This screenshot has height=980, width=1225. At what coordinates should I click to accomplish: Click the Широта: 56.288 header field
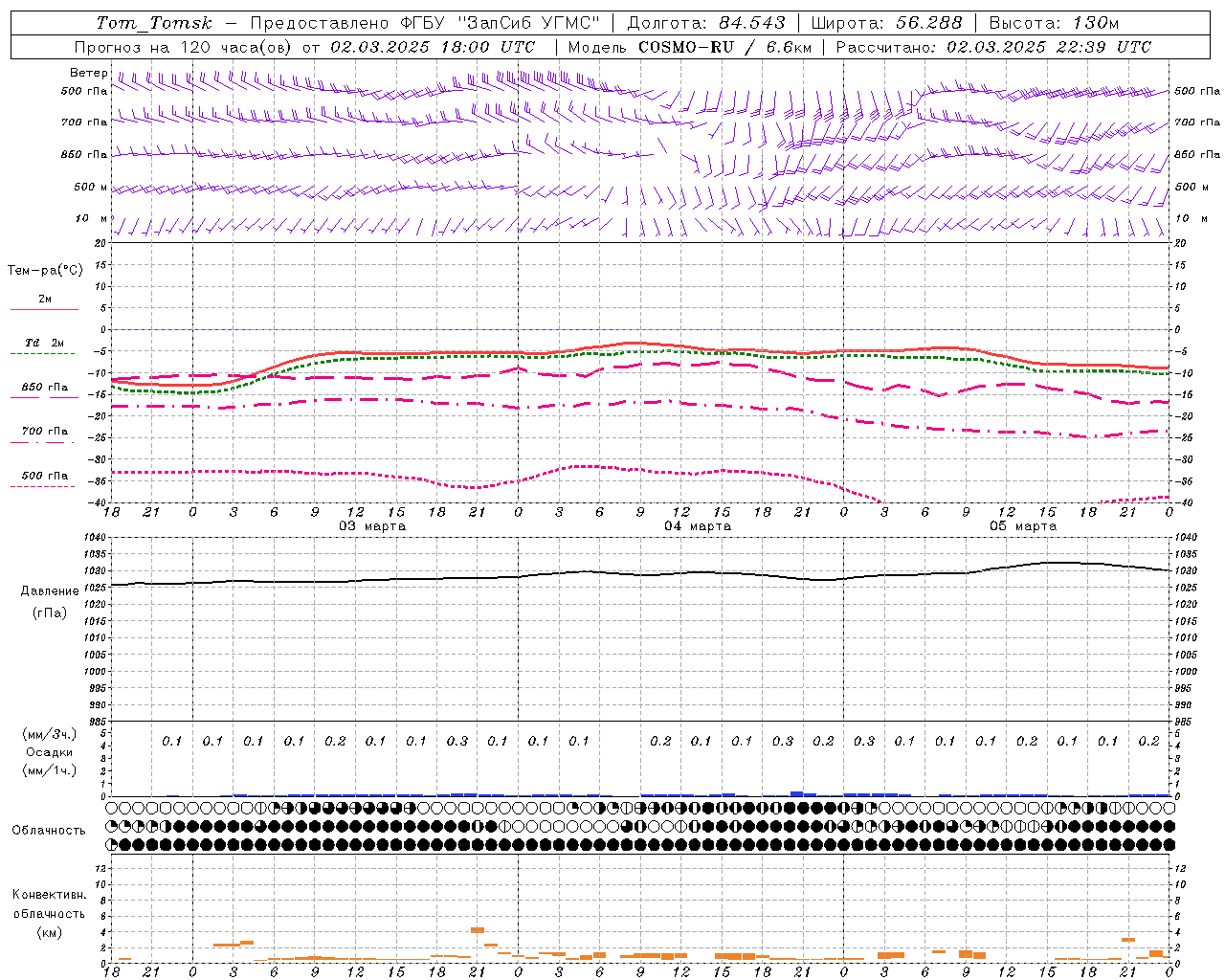click(886, 23)
